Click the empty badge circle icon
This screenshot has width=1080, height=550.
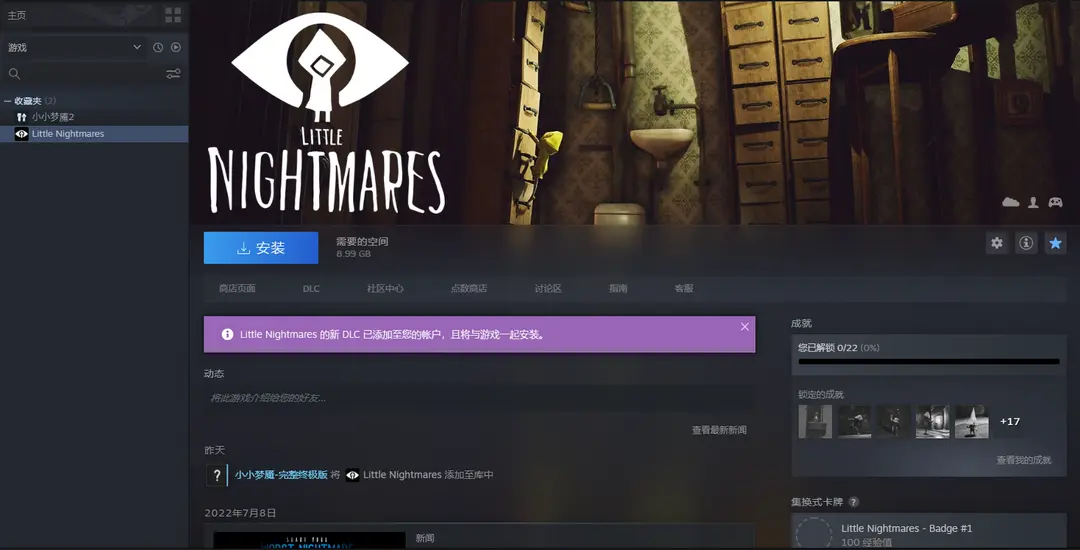click(x=814, y=534)
